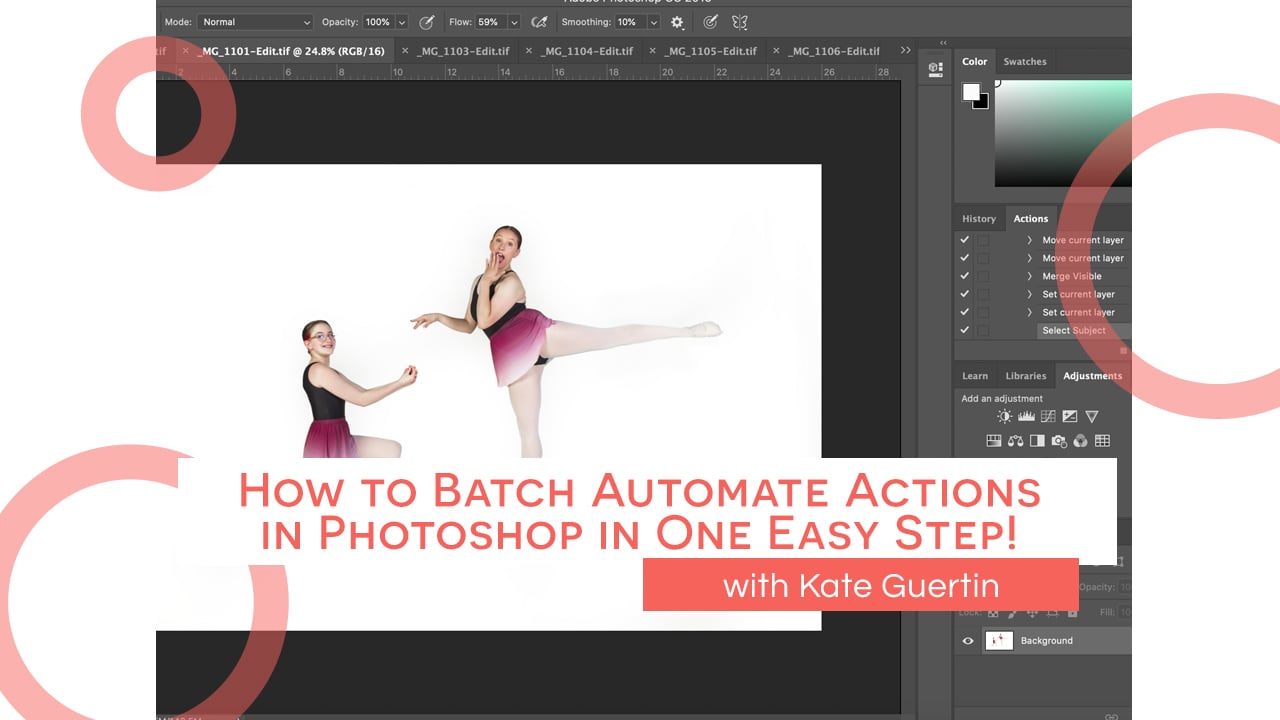
Task: Add a Channel Mixer adjustment
Action: point(1080,441)
